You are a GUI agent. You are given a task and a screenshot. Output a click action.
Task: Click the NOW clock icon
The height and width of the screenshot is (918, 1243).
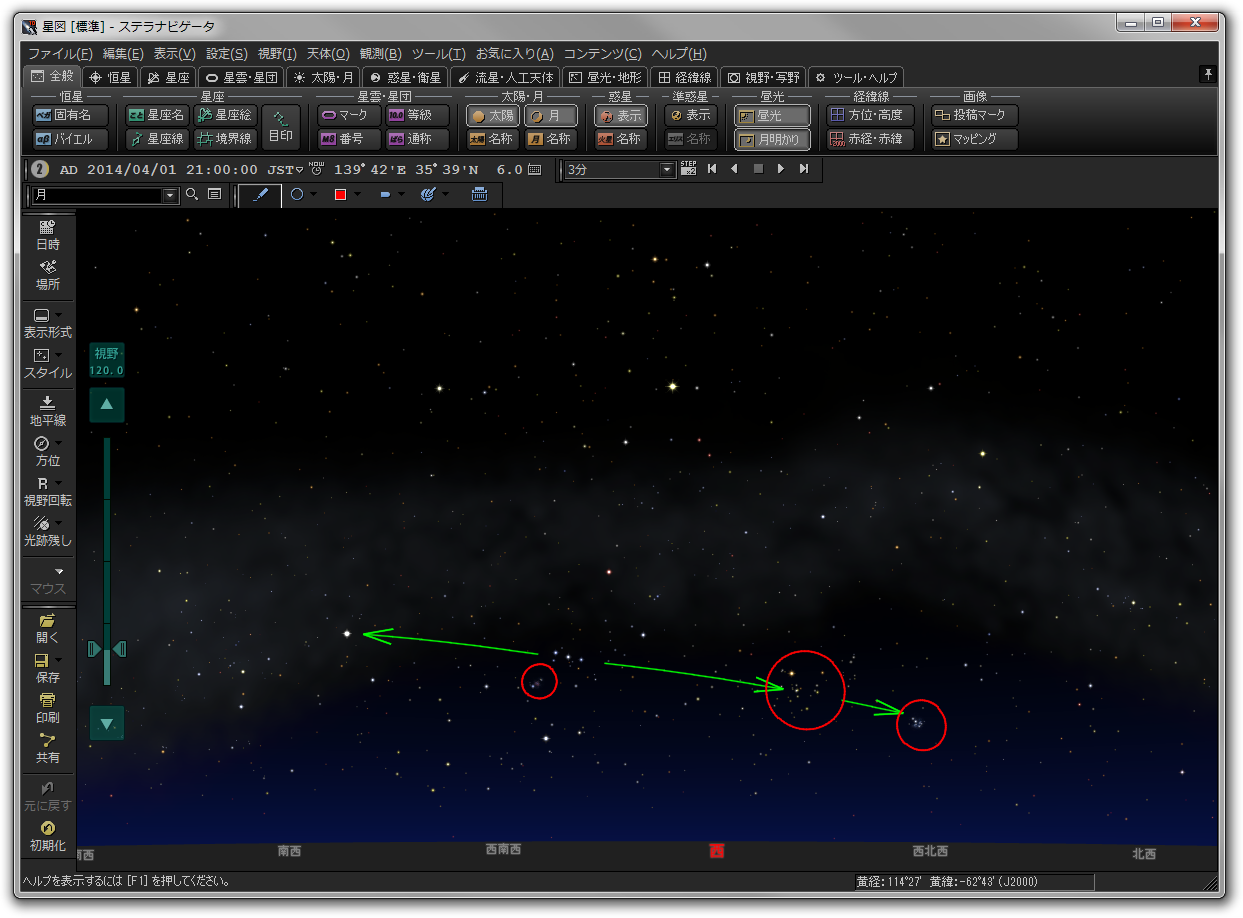[316, 169]
